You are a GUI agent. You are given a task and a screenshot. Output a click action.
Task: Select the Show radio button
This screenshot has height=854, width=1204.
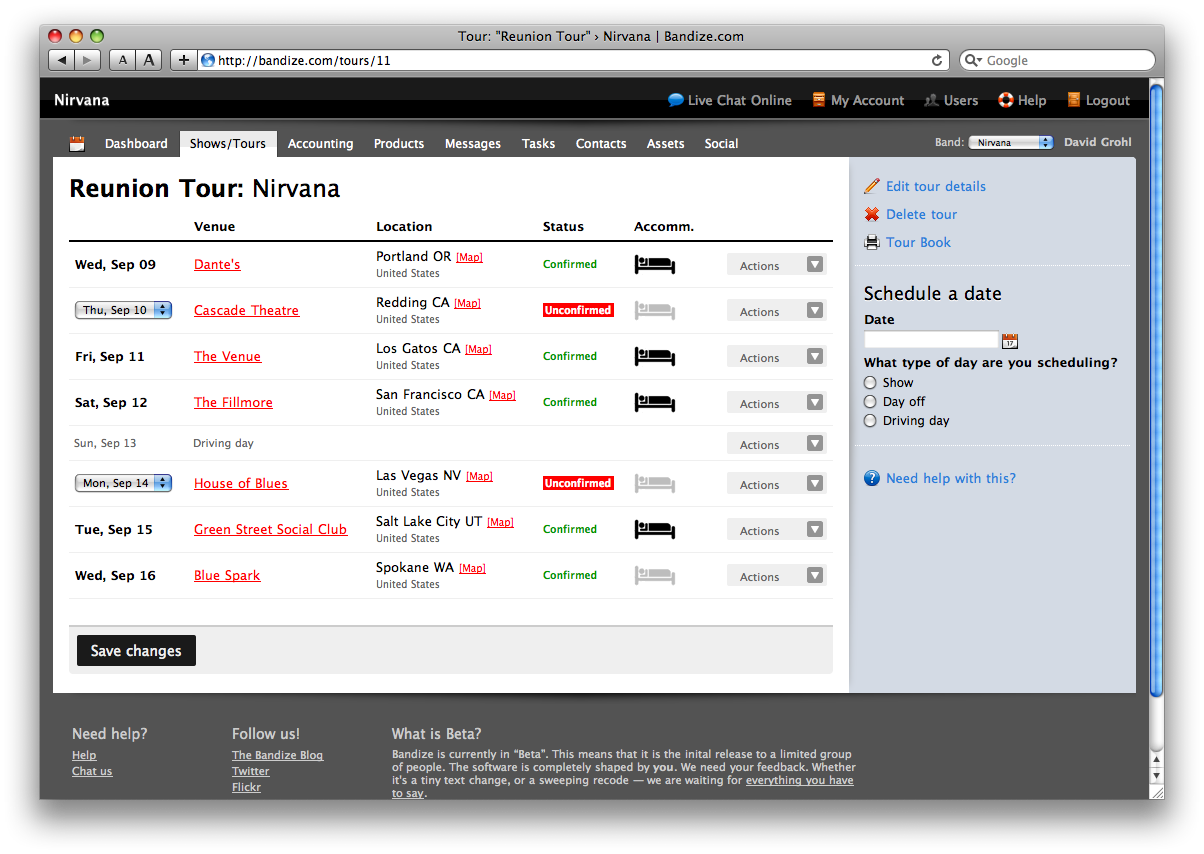(x=870, y=382)
